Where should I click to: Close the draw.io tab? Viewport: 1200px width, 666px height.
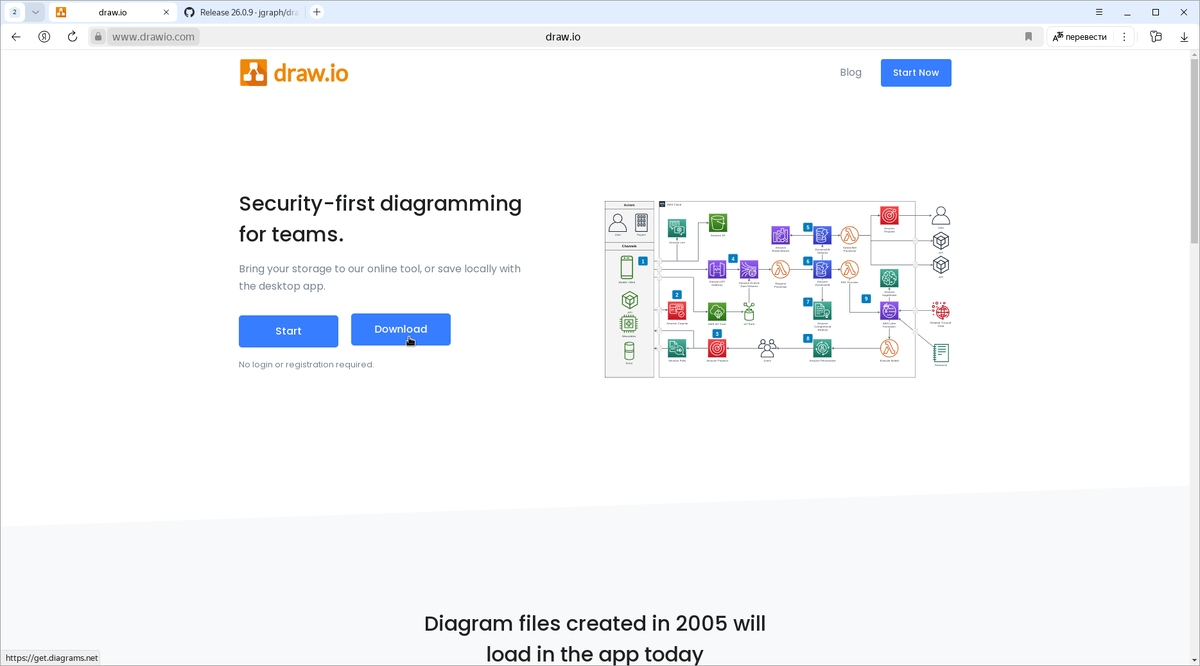(166, 12)
